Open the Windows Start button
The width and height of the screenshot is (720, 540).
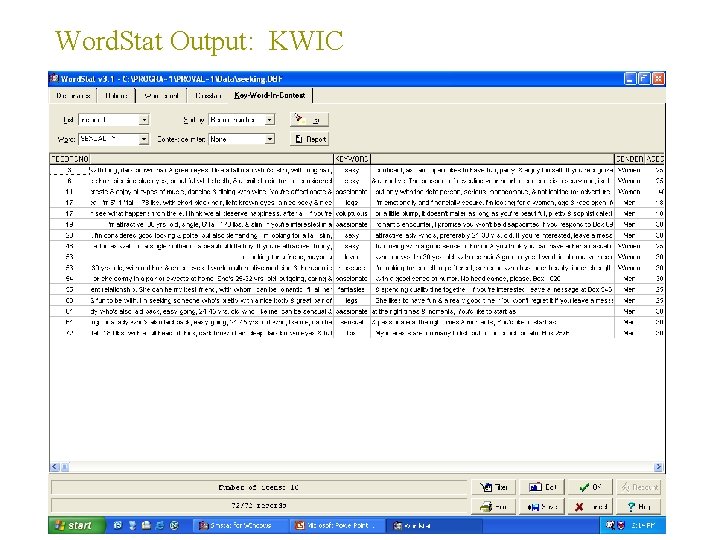coord(76,525)
